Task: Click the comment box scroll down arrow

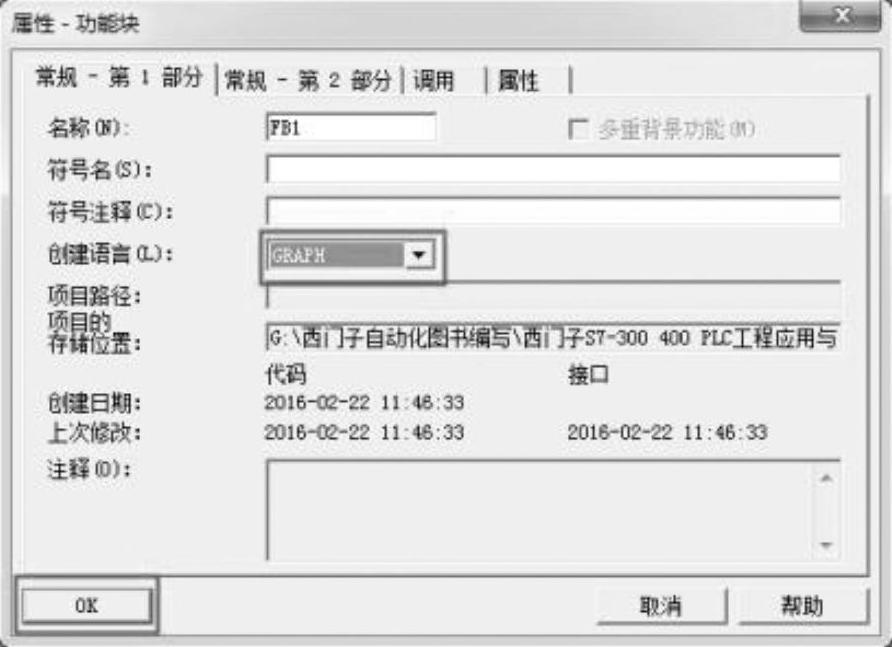Action: pyautogui.click(x=826, y=545)
